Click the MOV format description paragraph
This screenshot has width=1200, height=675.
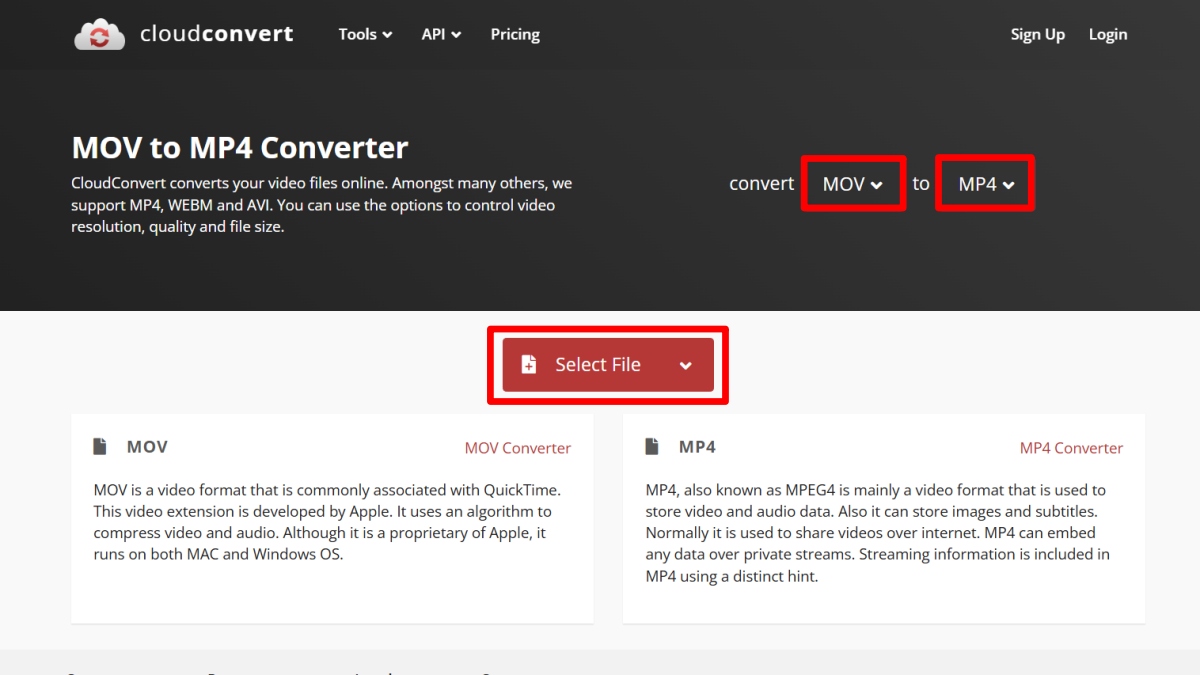click(328, 522)
